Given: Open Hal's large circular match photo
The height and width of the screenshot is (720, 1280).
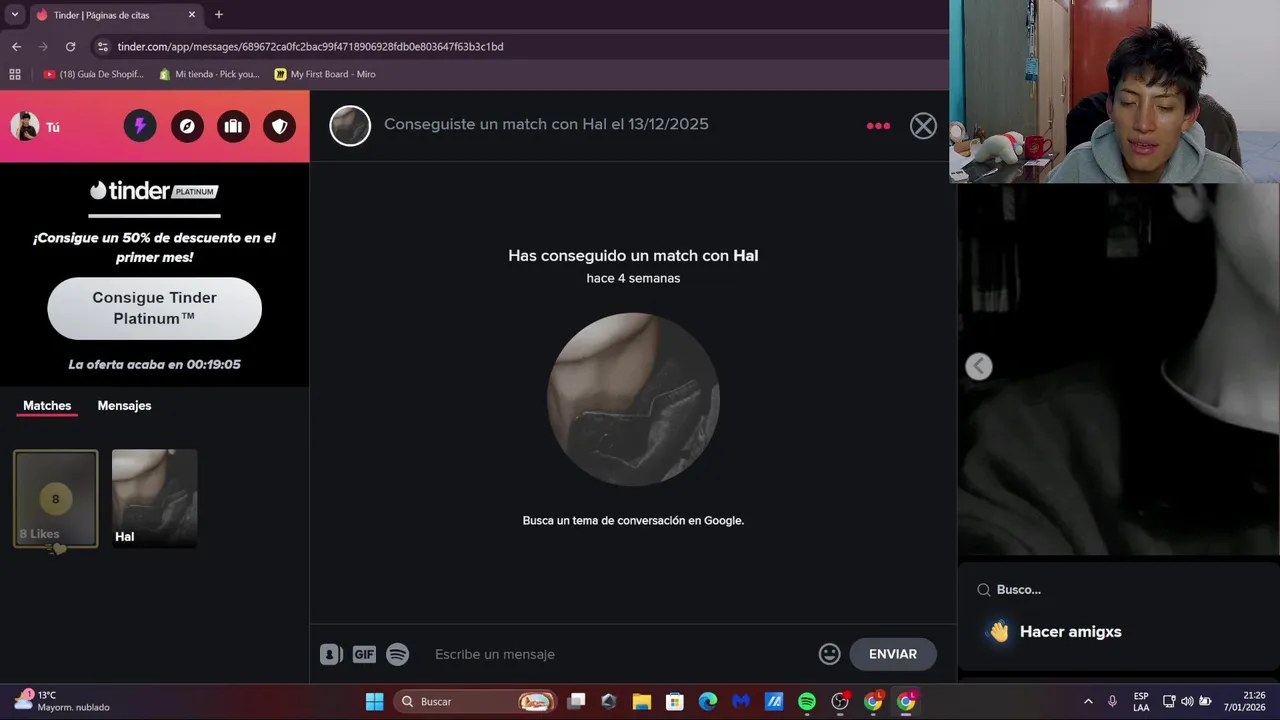Looking at the screenshot, I should point(633,399).
